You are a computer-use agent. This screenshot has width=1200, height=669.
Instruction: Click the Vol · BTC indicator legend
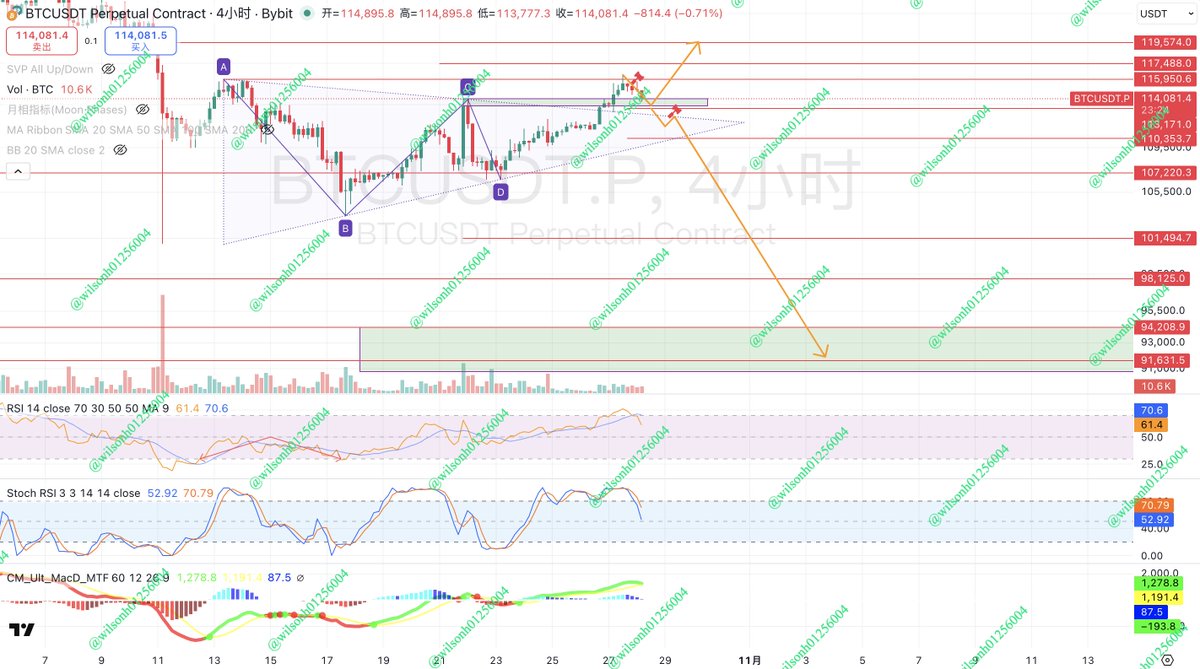coord(51,89)
